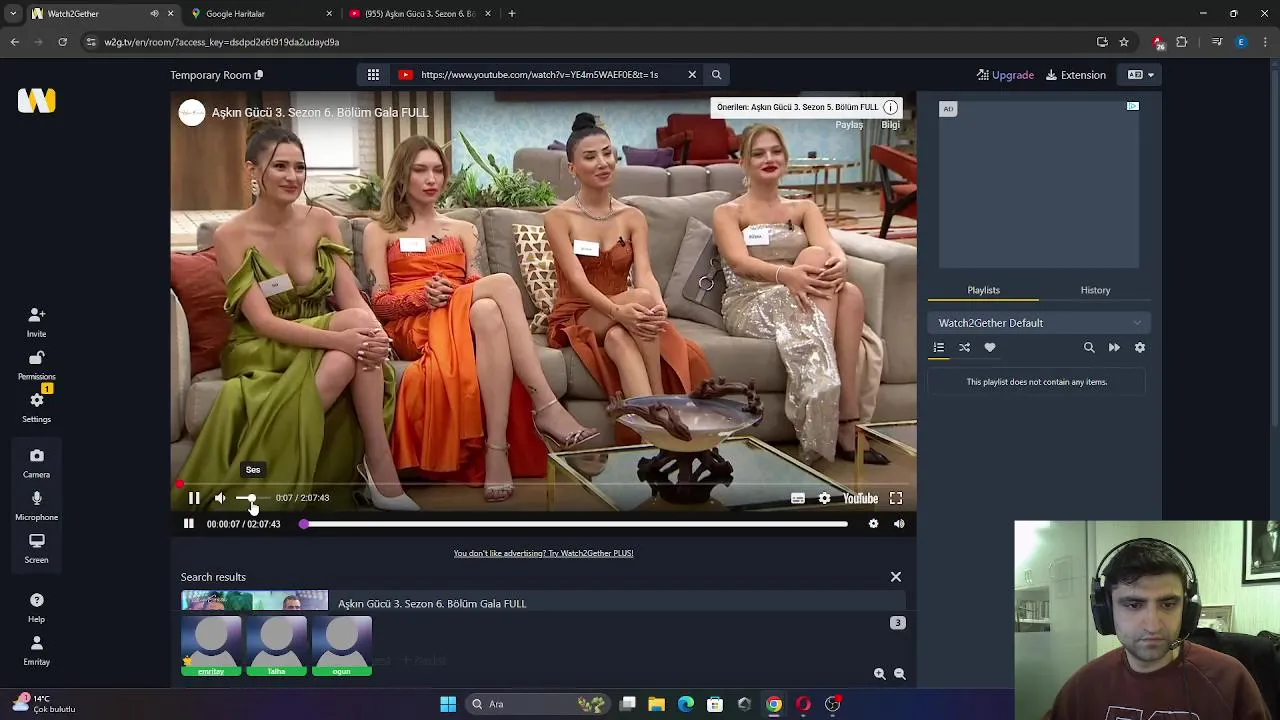Open Watch2Gether player settings gear
This screenshot has width=1280, height=720.
(873, 524)
